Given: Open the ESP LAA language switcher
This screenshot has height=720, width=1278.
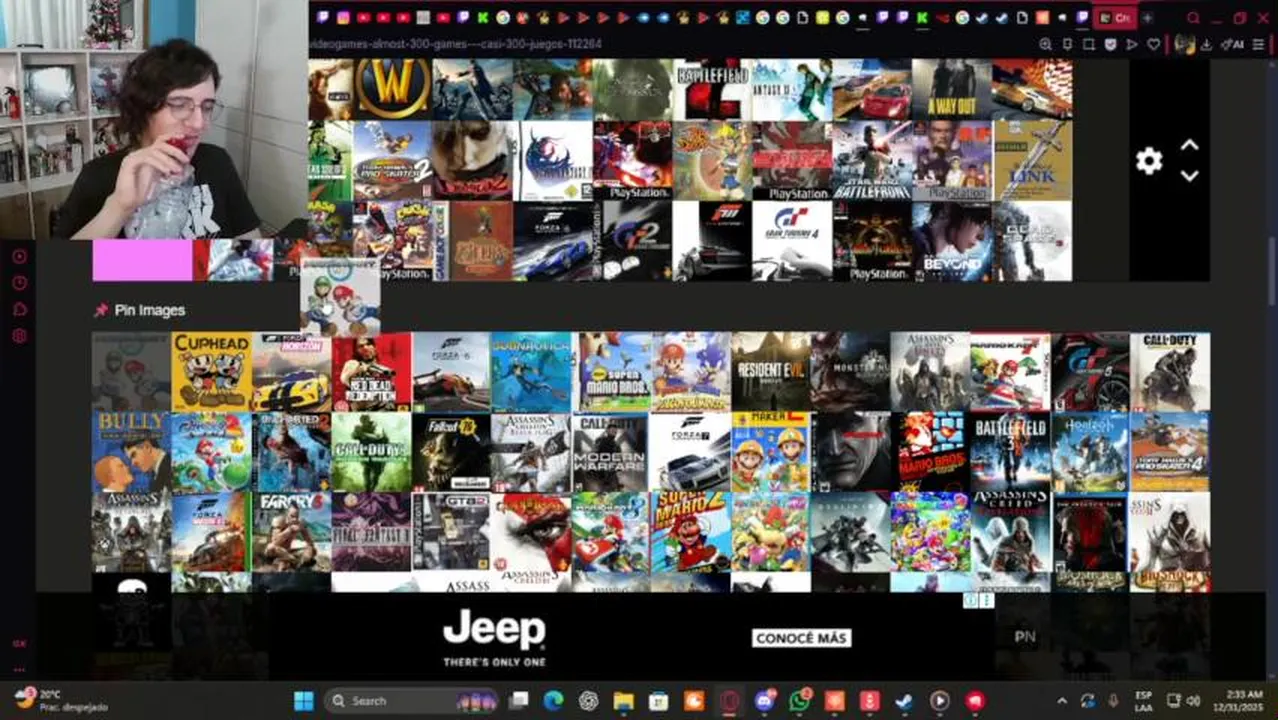Looking at the screenshot, I should 1144,701.
